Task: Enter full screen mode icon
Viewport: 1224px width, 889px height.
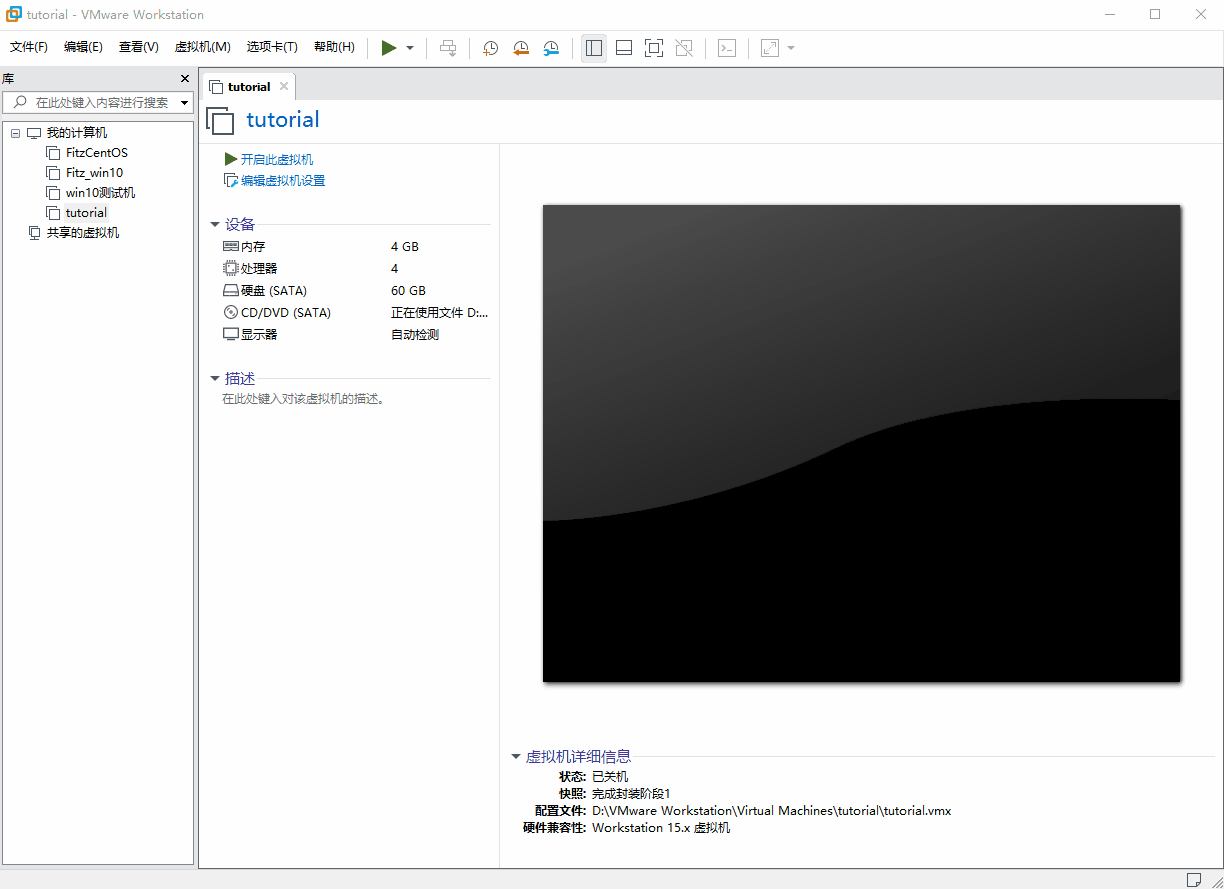Action: pos(654,48)
